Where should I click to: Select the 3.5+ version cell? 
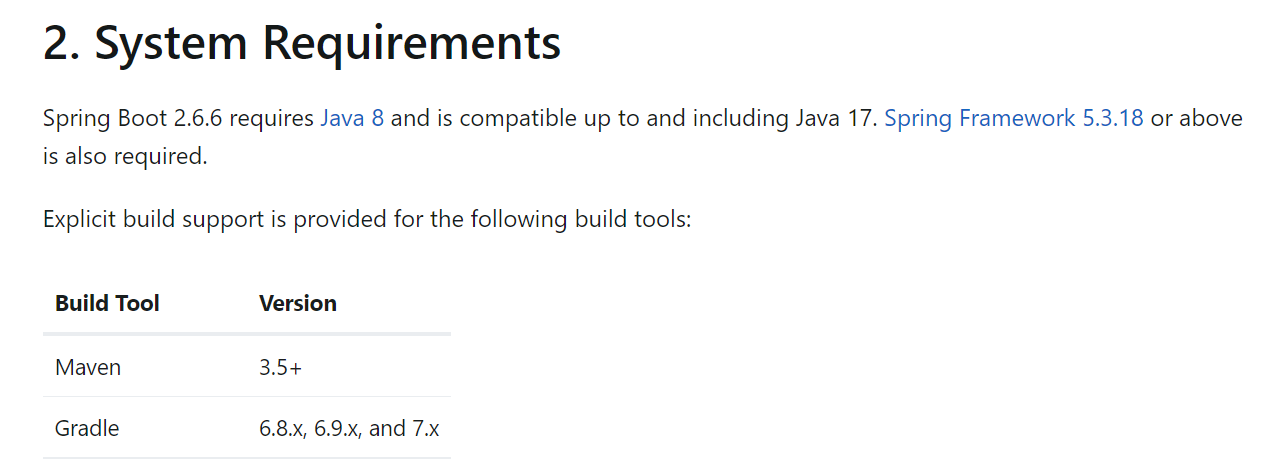[x=280, y=368]
